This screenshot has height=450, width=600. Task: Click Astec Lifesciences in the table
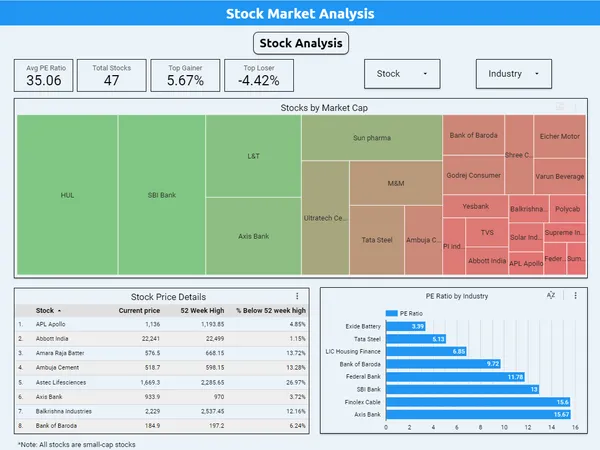(61, 382)
